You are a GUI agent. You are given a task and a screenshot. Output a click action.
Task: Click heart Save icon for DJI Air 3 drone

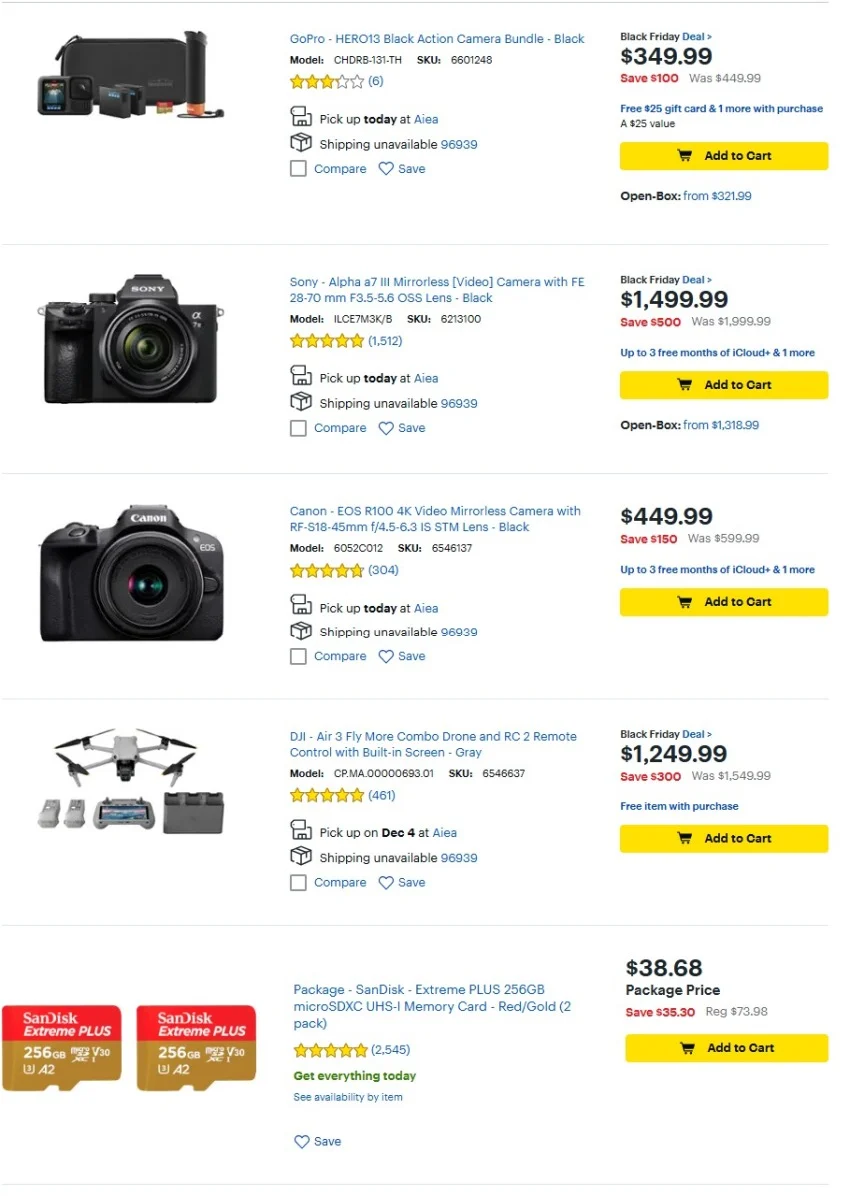[x=386, y=883]
